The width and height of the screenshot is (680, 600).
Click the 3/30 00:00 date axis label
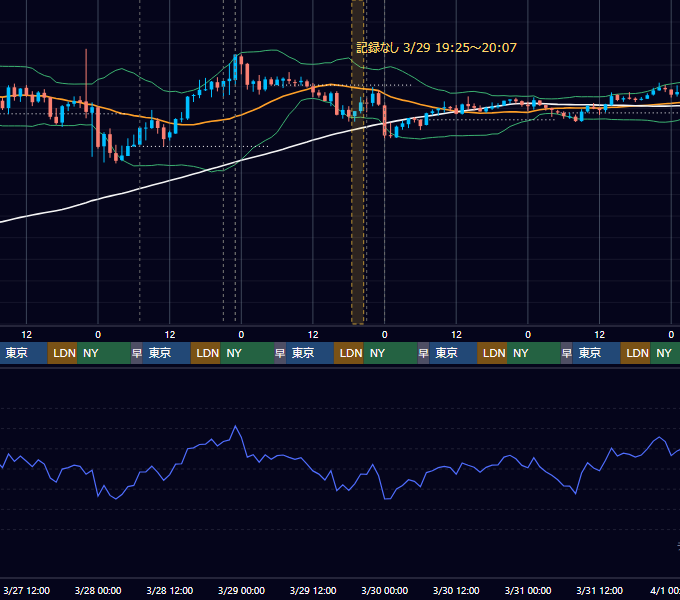[385, 590]
